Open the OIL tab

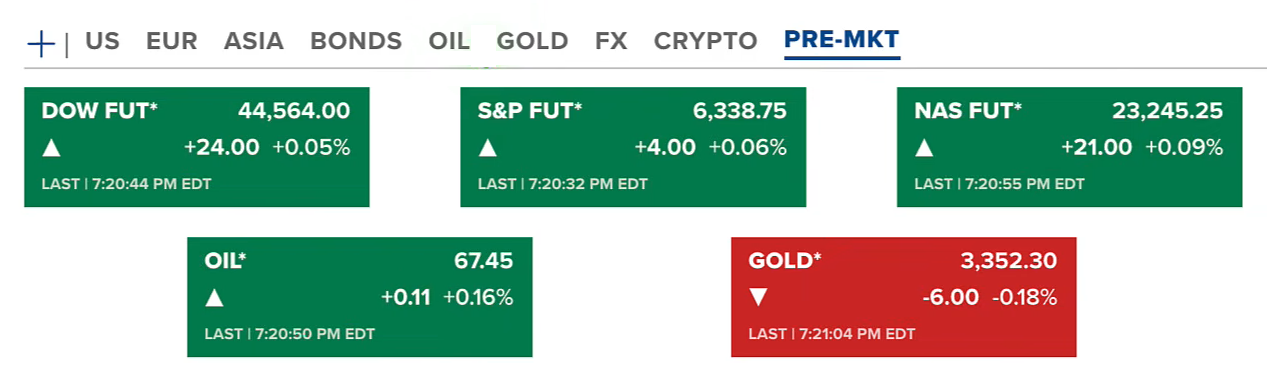point(449,42)
